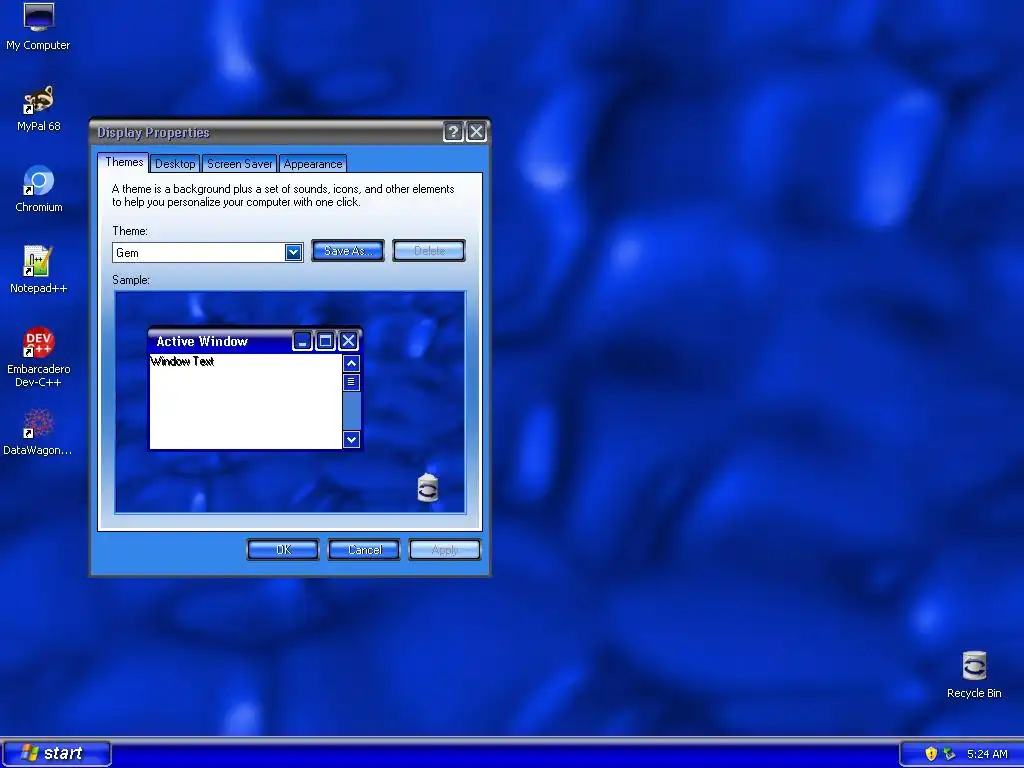Switch to the Themes tab
Screen dimensions: 1024x768
point(124,163)
